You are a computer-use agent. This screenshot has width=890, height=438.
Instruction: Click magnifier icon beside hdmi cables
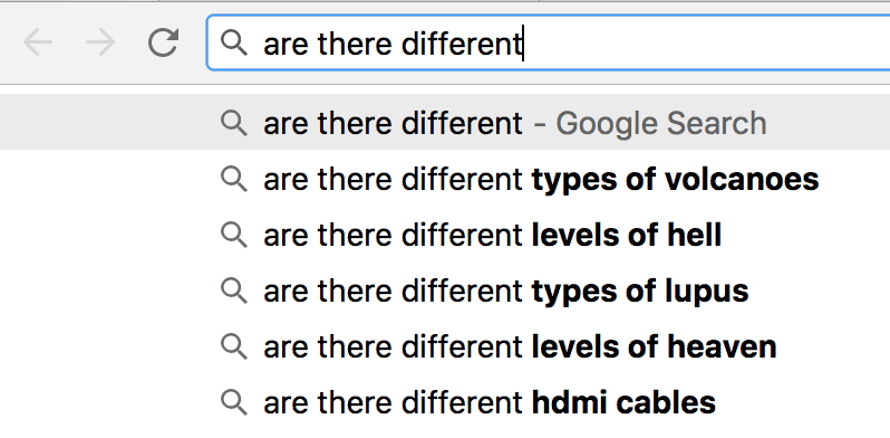234,402
